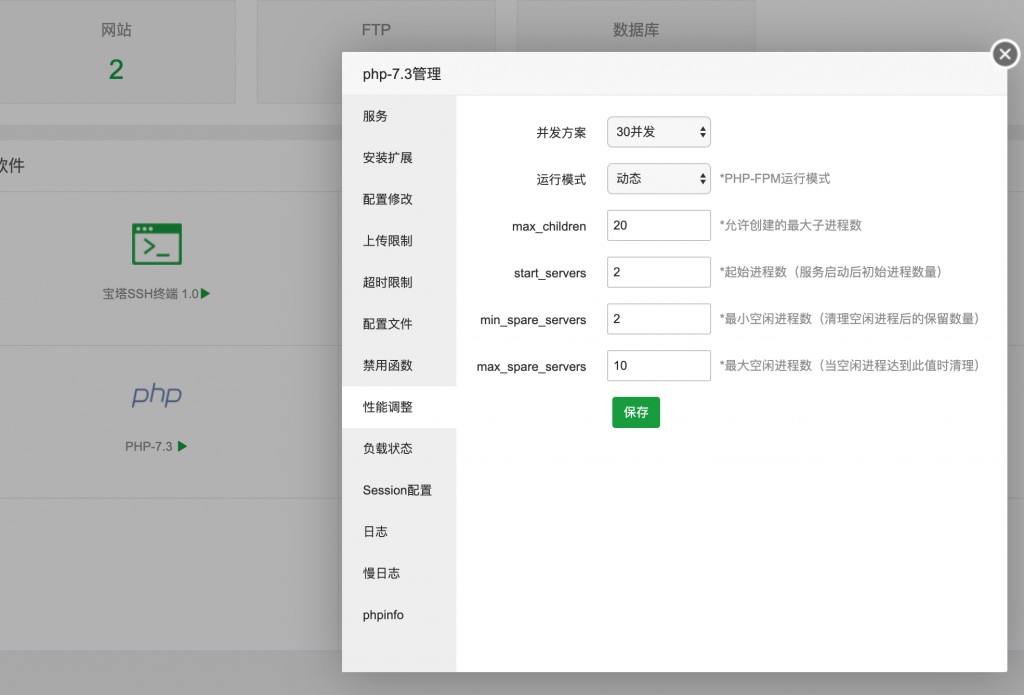Click the *PHP-FPM运行模式 hint text
The height and width of the screenshot is (695, 1024).
coord(775,178)
